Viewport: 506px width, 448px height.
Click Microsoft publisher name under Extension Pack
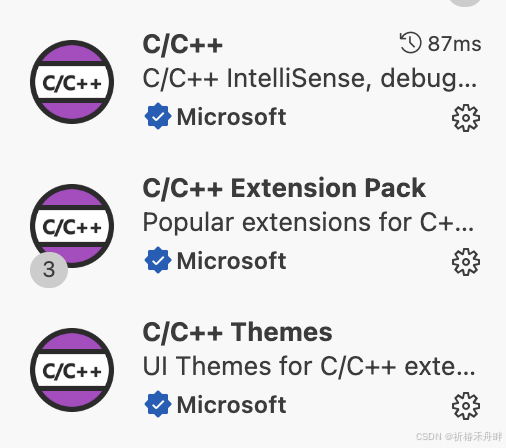coord(231,261)
